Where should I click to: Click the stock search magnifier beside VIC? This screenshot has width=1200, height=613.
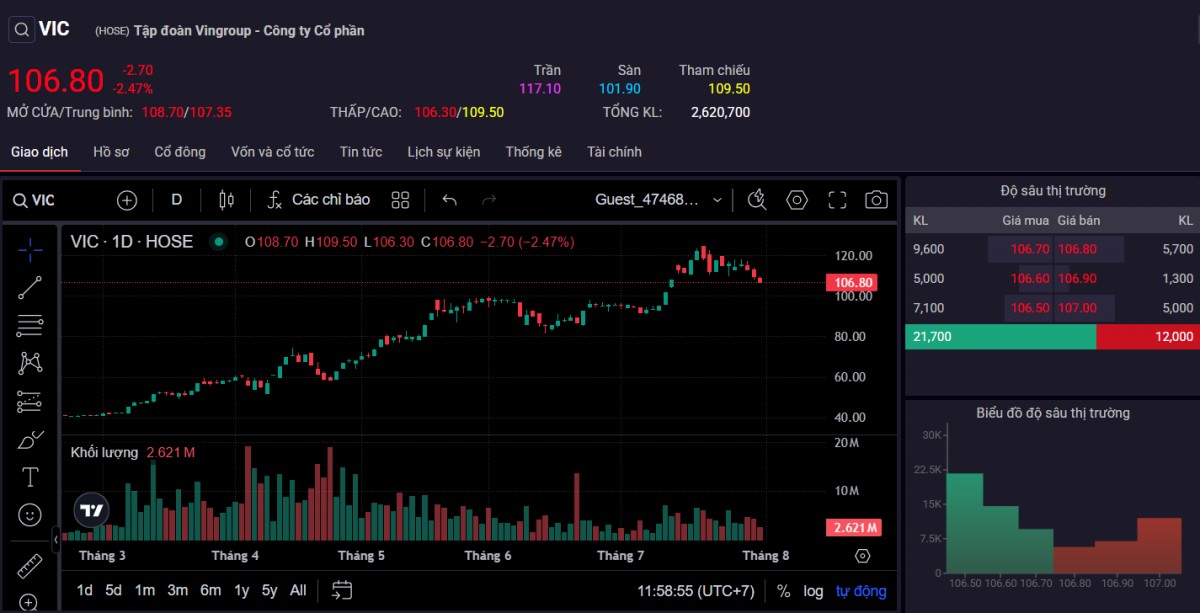point(21,30)
